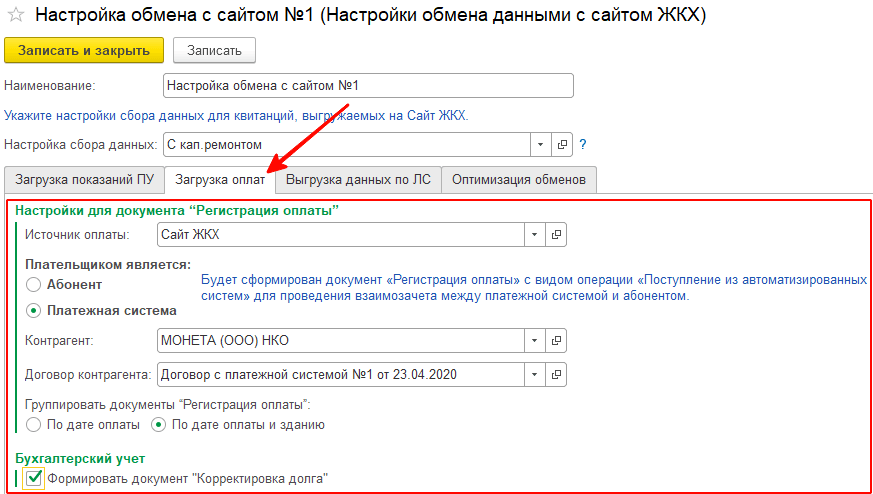Mark this form as favorite with star icon

click(16, 15)
